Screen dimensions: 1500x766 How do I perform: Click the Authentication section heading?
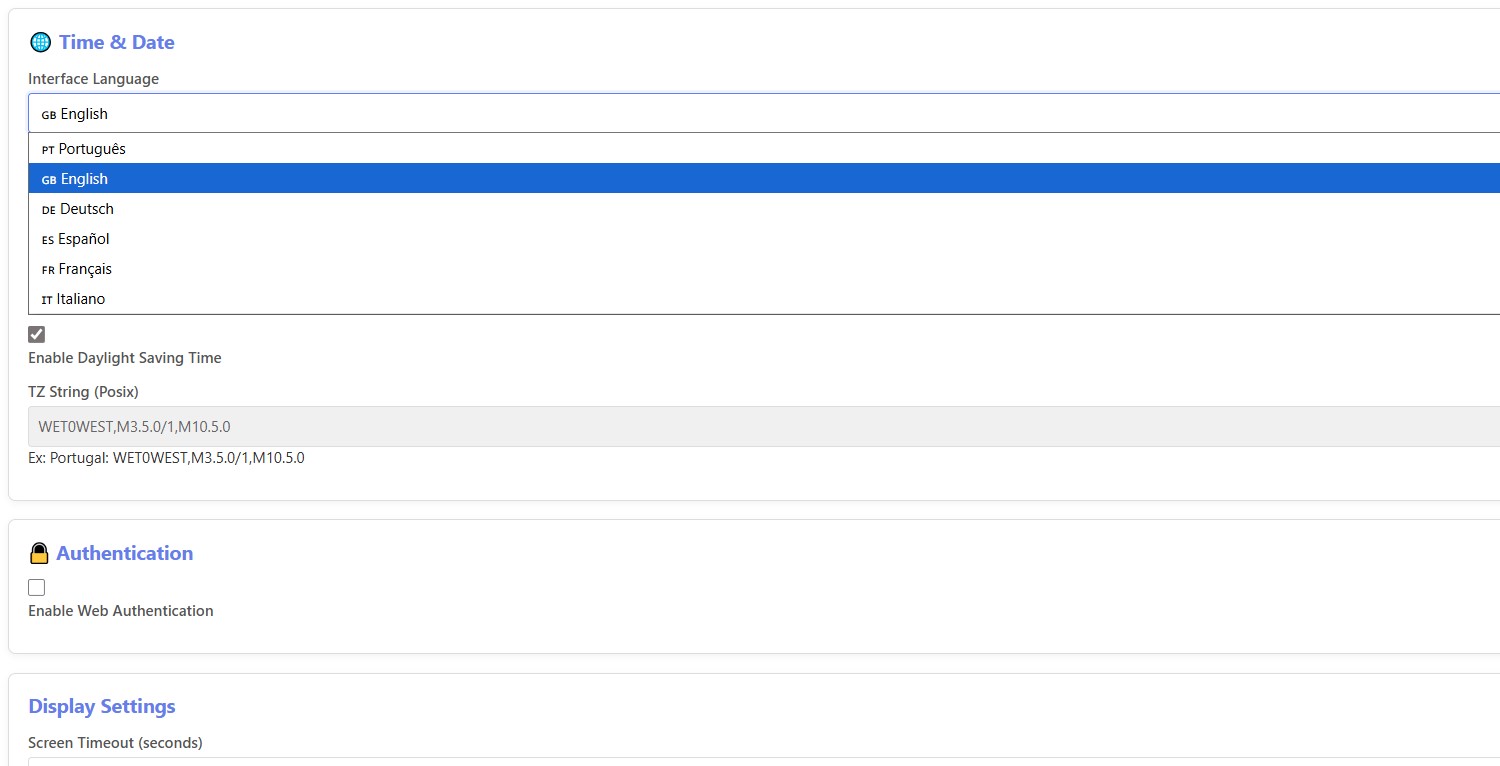coord(124,553)
